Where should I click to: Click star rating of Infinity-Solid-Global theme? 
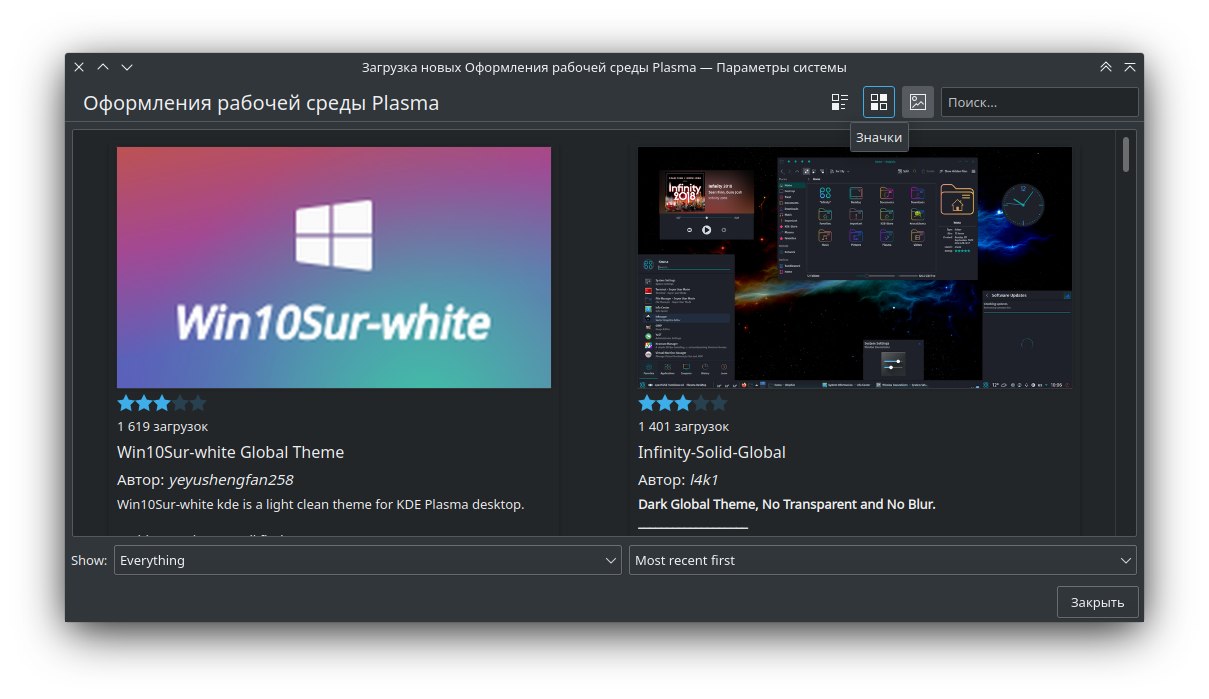pos(682,403)
